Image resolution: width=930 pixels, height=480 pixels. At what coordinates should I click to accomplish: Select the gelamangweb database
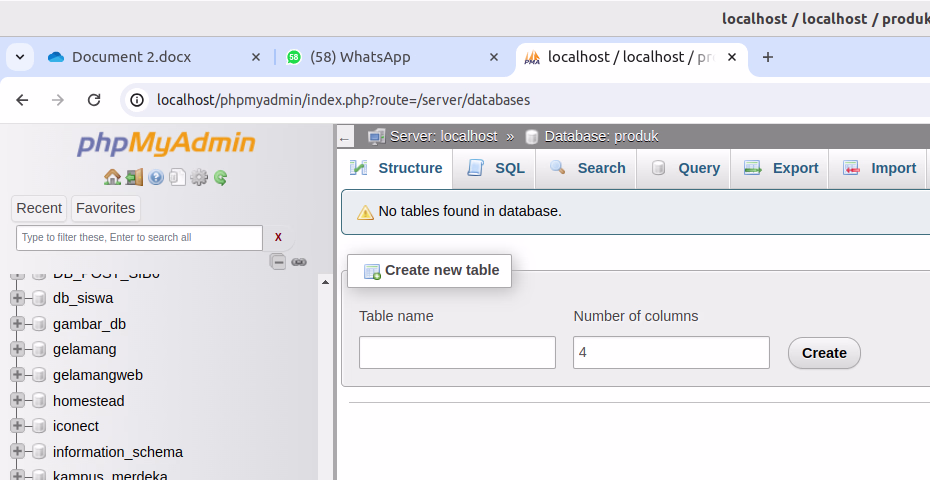(x=98, y=375)
